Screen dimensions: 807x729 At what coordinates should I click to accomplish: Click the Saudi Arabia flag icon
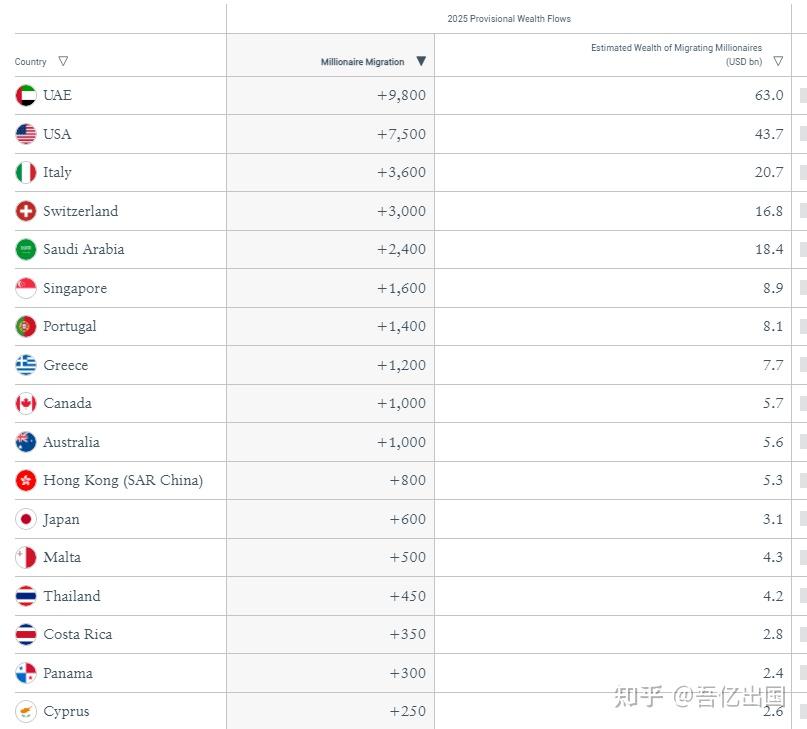pos(26,250)
